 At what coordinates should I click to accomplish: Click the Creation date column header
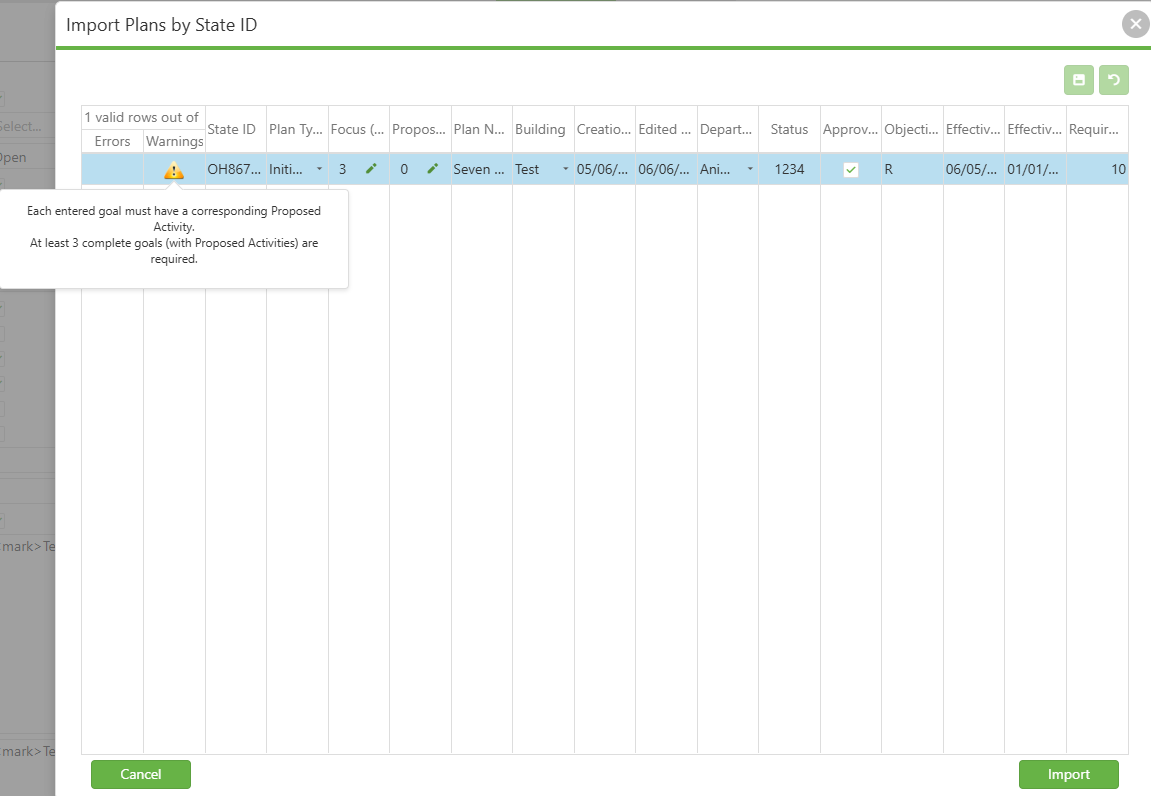(x=605, y=129)
